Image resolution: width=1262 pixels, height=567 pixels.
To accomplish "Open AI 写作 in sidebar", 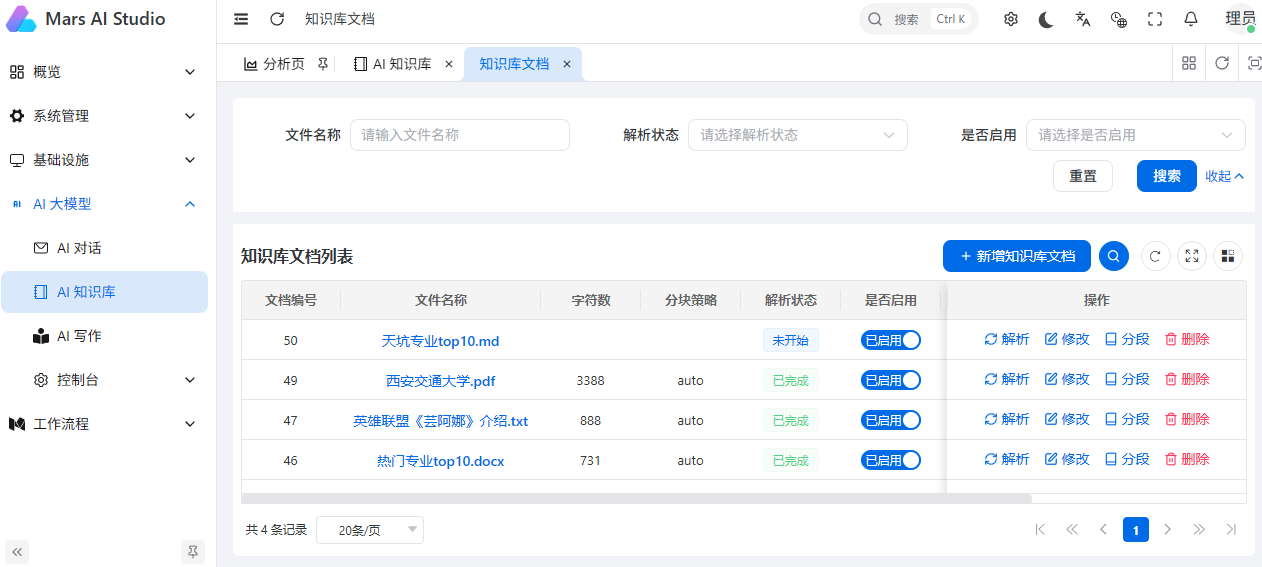I will tap(104, 336).
